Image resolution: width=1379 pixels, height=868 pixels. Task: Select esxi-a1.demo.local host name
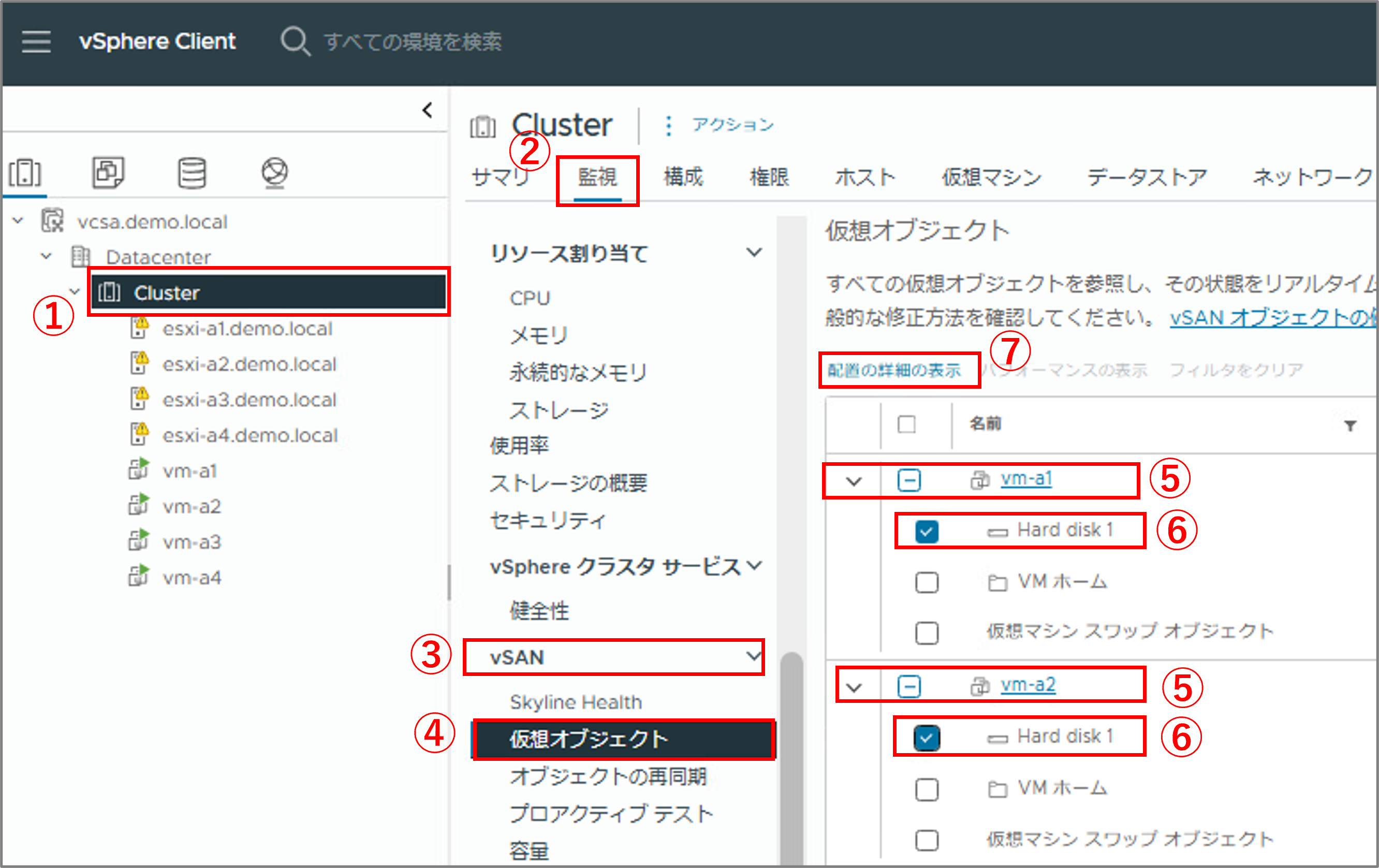pyautogui.click(x=247, y=329)
